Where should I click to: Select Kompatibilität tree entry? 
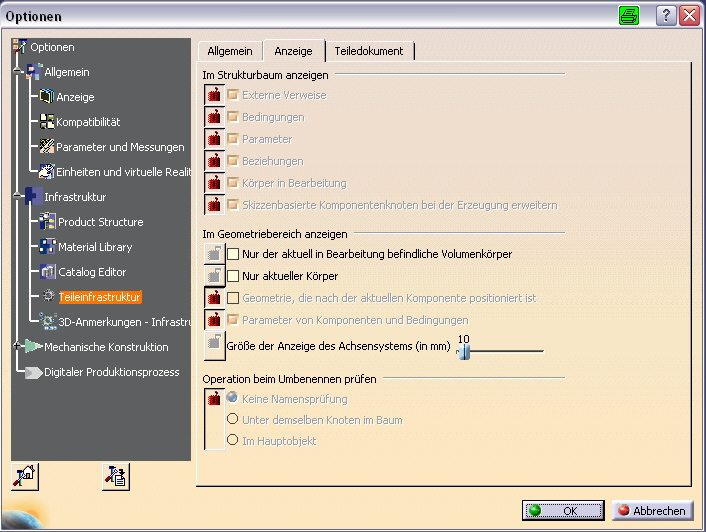pos(88,122)
